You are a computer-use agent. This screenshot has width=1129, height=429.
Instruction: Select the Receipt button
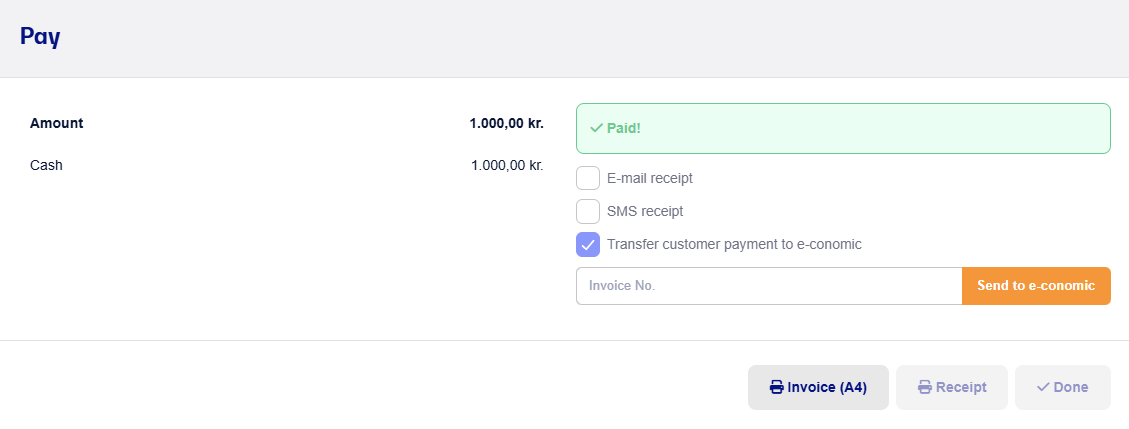tap(952, 387)
